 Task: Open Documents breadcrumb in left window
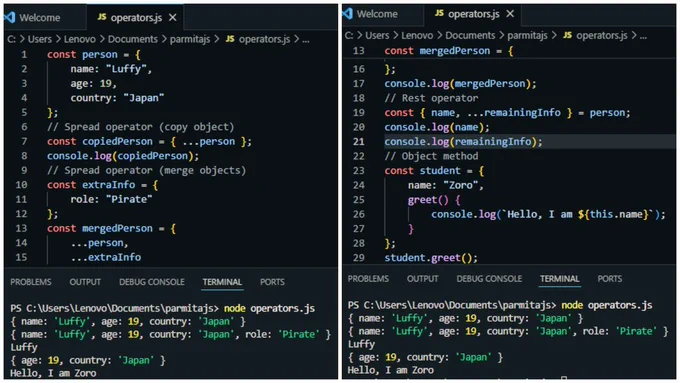pyautogui.click(x=133, y=39)
